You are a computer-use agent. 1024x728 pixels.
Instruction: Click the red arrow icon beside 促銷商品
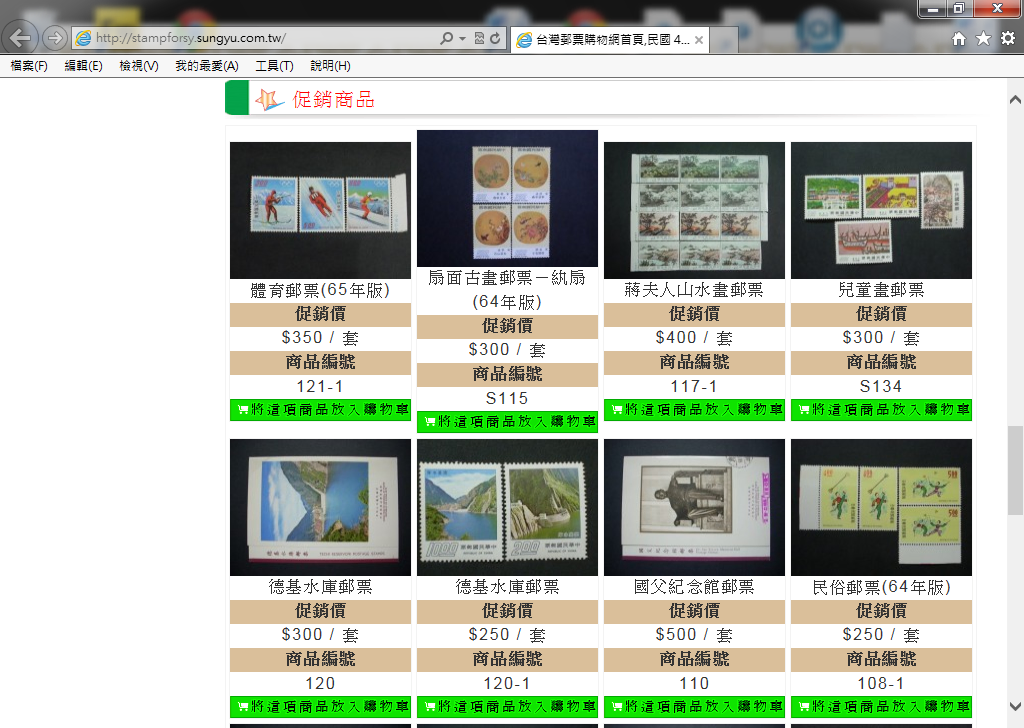pos(267,98)
